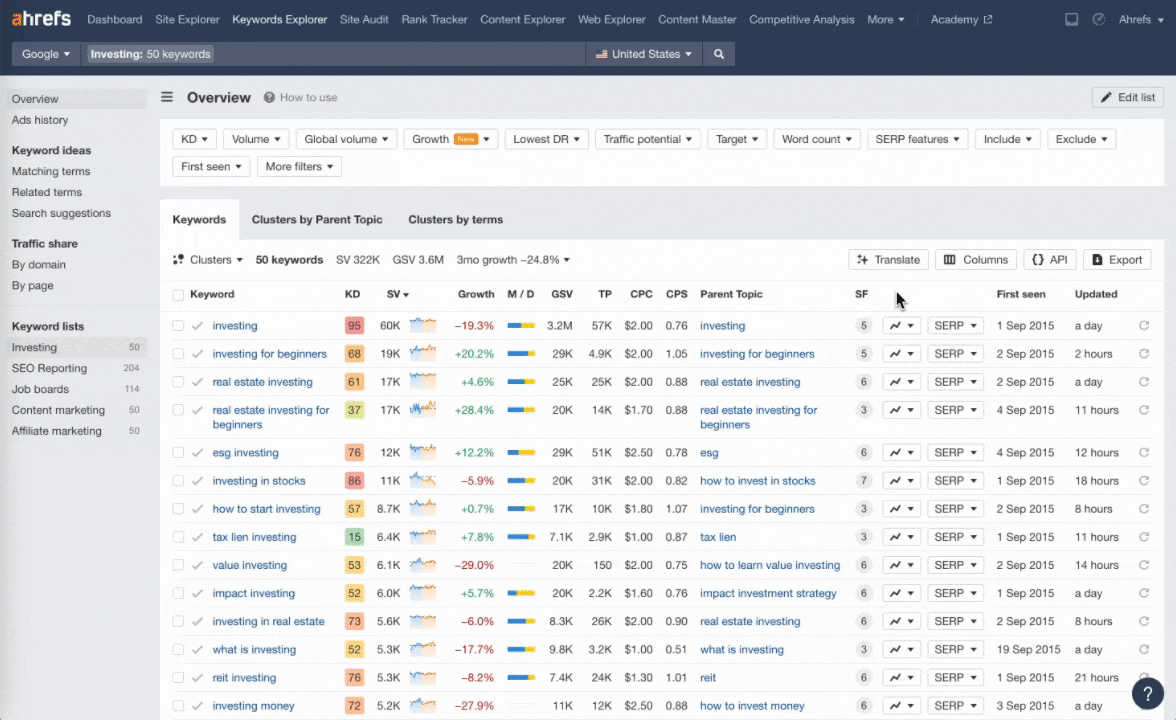
Task: Click the search magnifier in top bar
Action: click(718, 54)
